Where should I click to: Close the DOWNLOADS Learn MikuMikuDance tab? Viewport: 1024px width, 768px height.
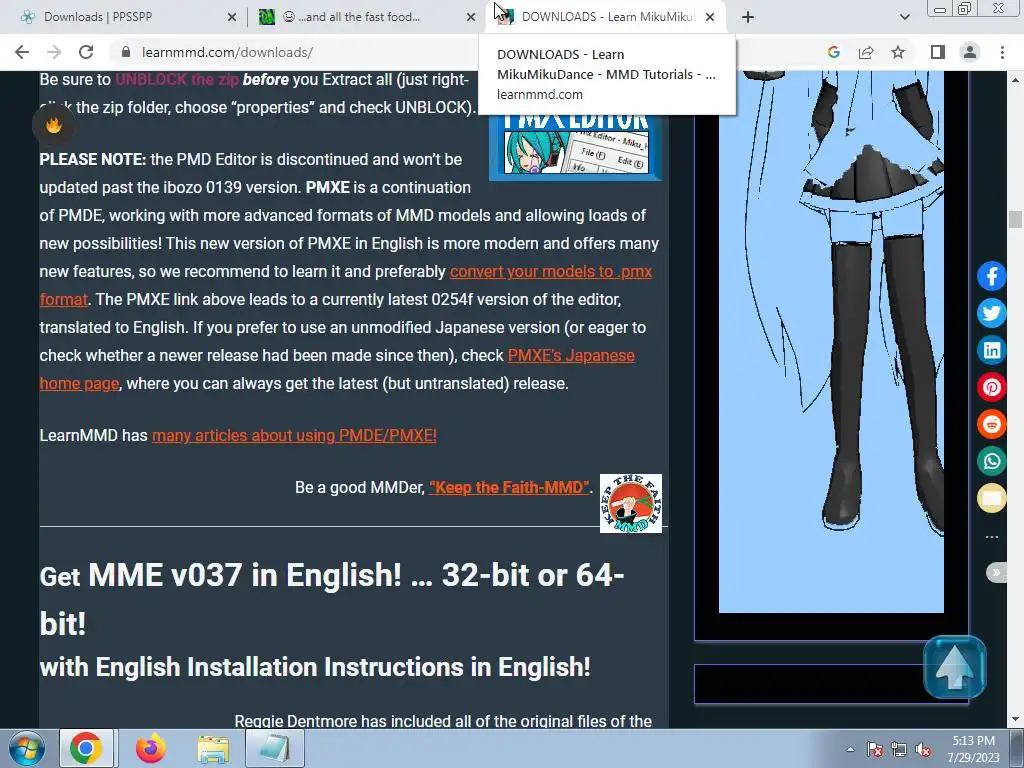pyautogui.click(x=710, y=17)
